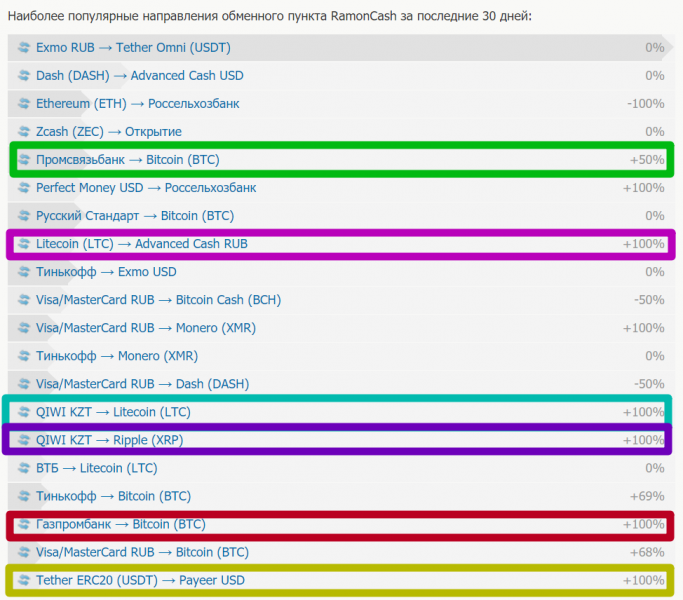
Task: Click exchange icon beside Zcash (ZEC) row
Action: click(x=24, y=132)
